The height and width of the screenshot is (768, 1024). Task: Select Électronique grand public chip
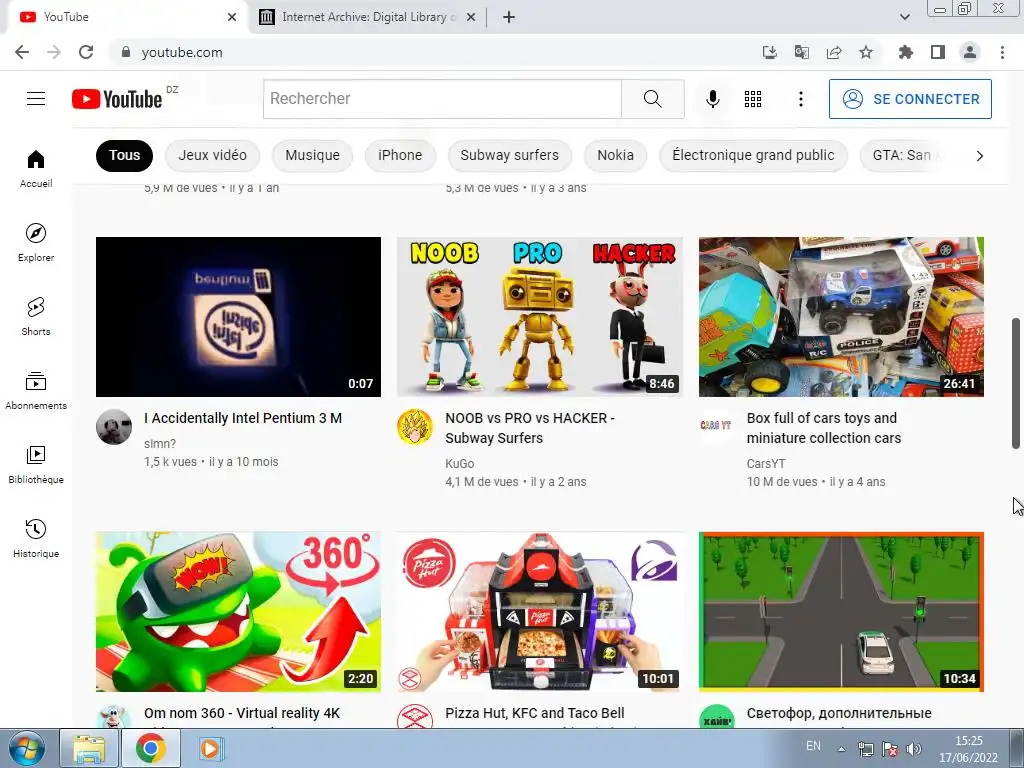pos(753,155)
